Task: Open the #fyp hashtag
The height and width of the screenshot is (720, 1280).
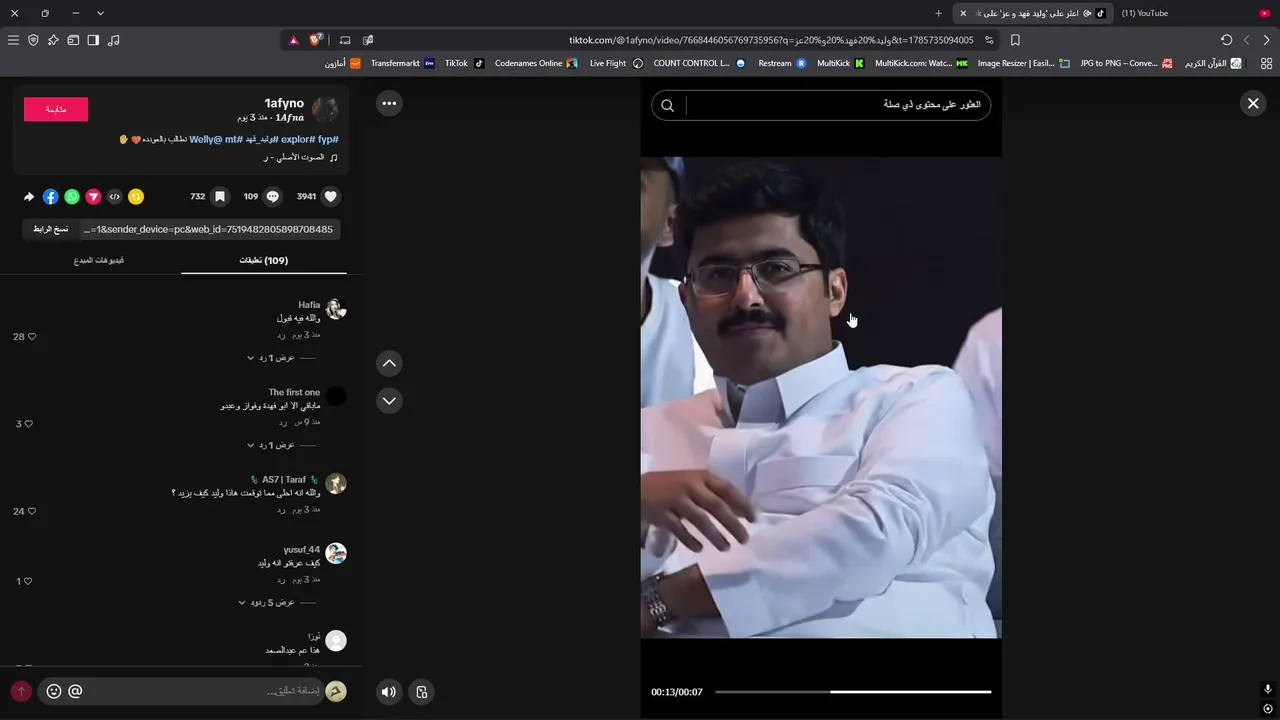Action: [327, 139]
